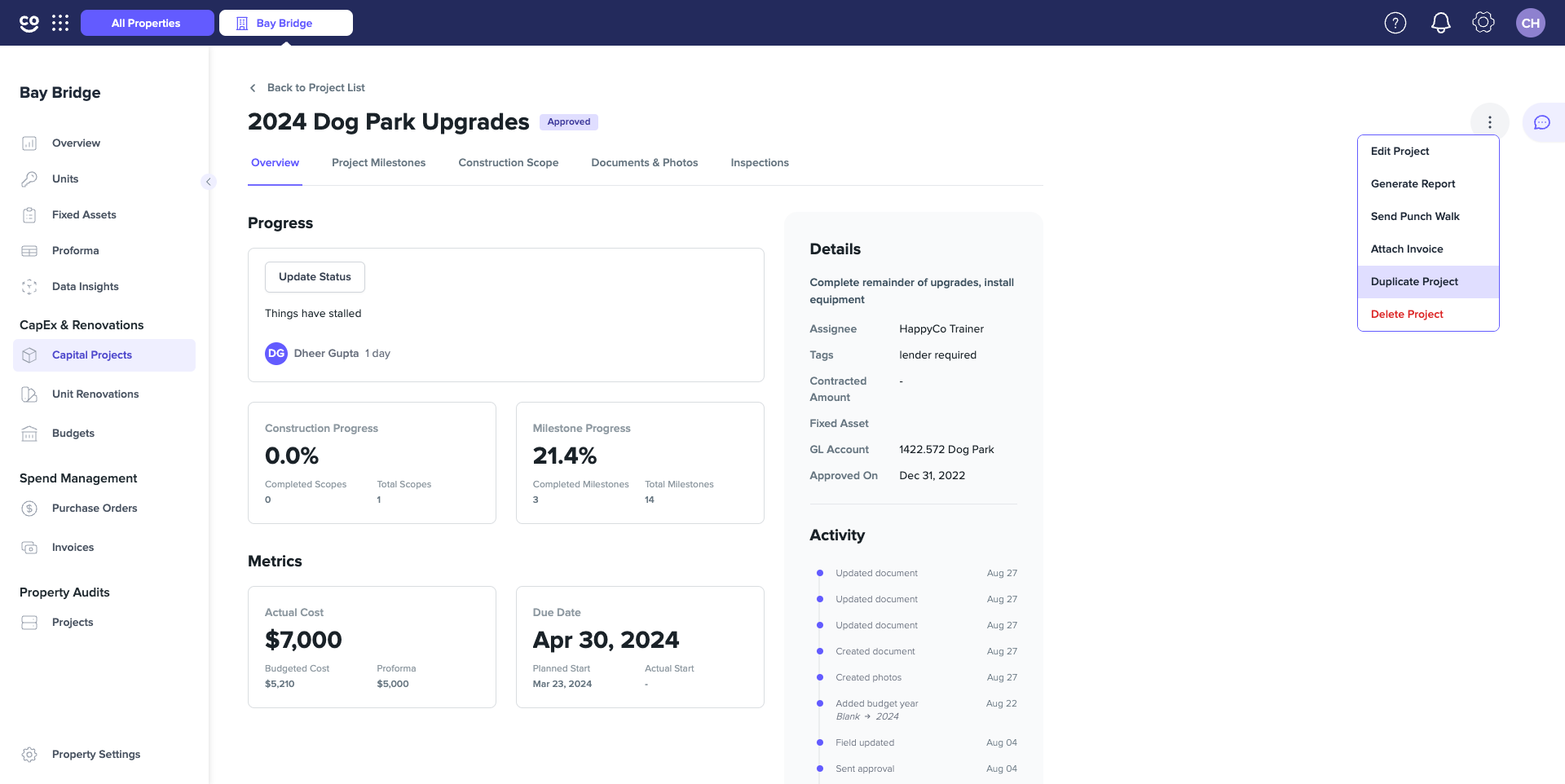1565x784 pixels.
Task: Open the Documents & Photos tab
Action: coord(645,163)
